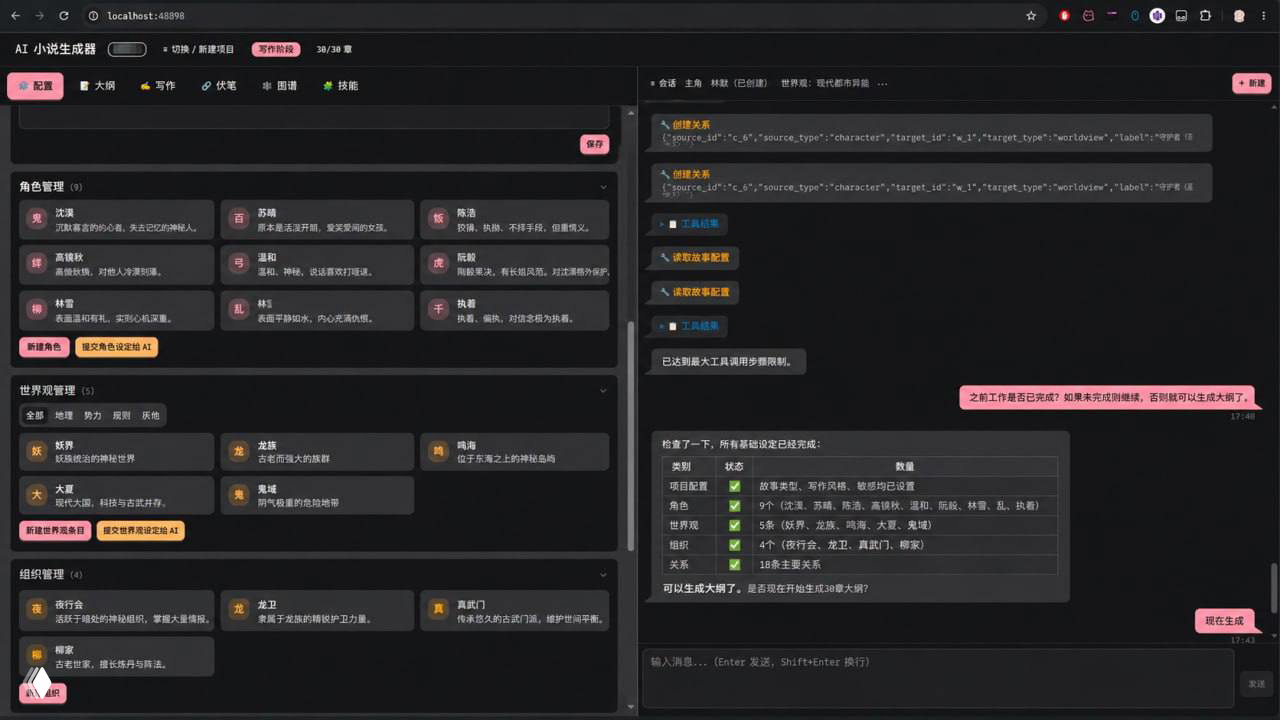The image size is (1280, 720).
Task: Click the 高镜秋 character avatar icon
Action: click(37, 264)
